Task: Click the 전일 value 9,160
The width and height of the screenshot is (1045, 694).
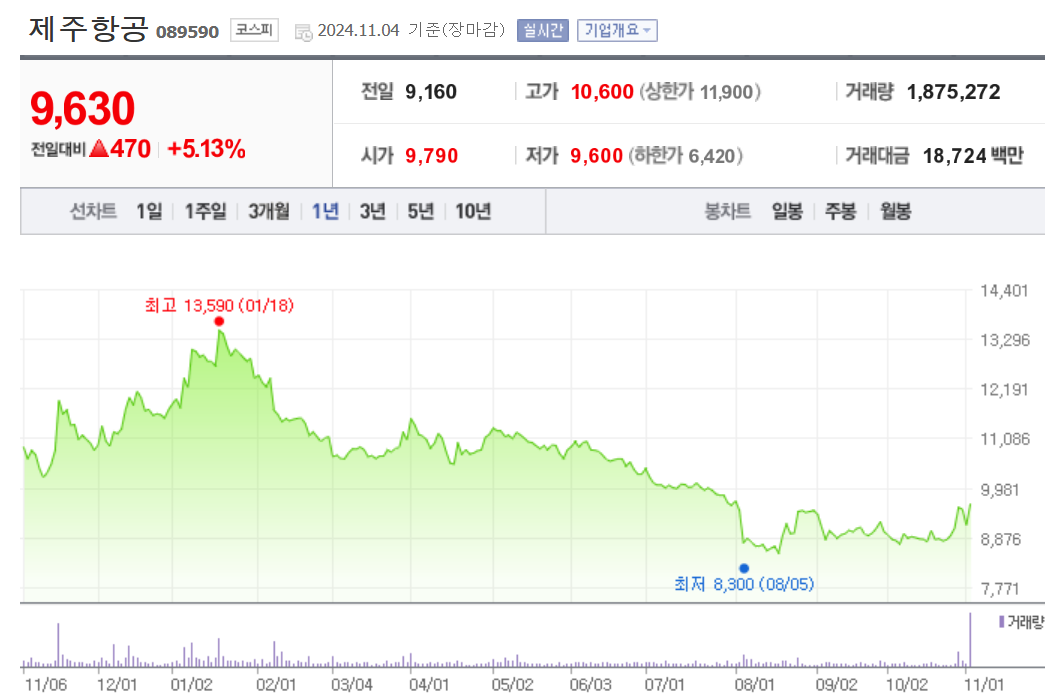Action: pyautogui.click(x=431, y=92)
